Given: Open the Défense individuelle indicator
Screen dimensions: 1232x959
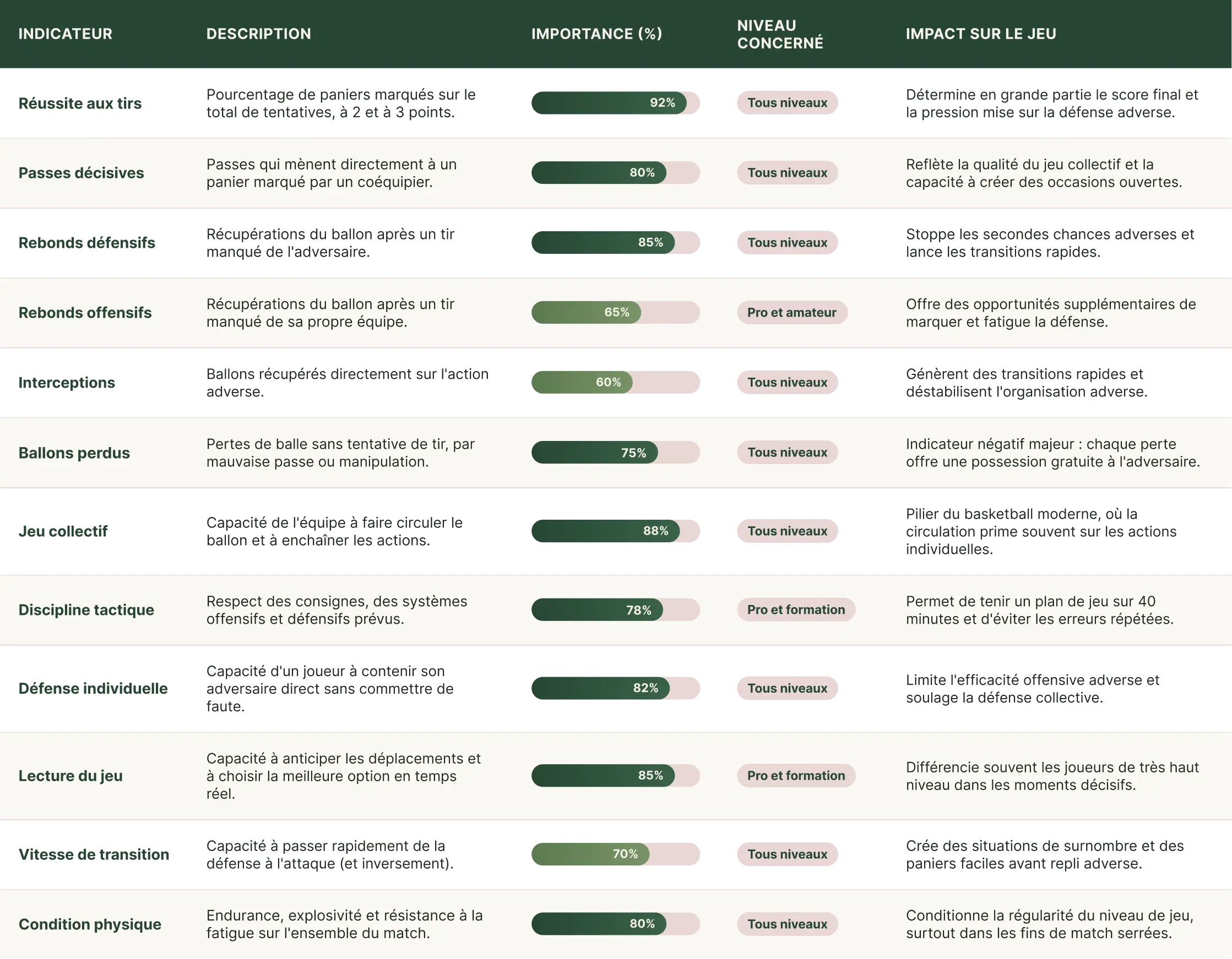Looking at the screenshot, I should tap(93, 688).
